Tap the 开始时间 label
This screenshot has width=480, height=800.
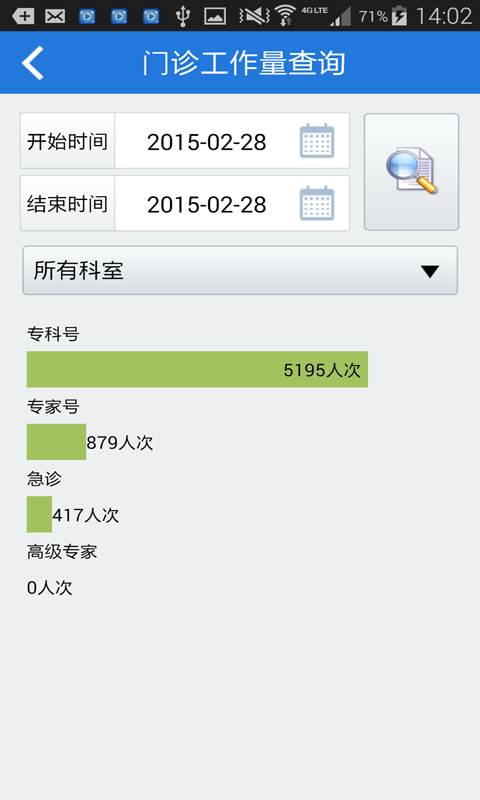(67, 141)
